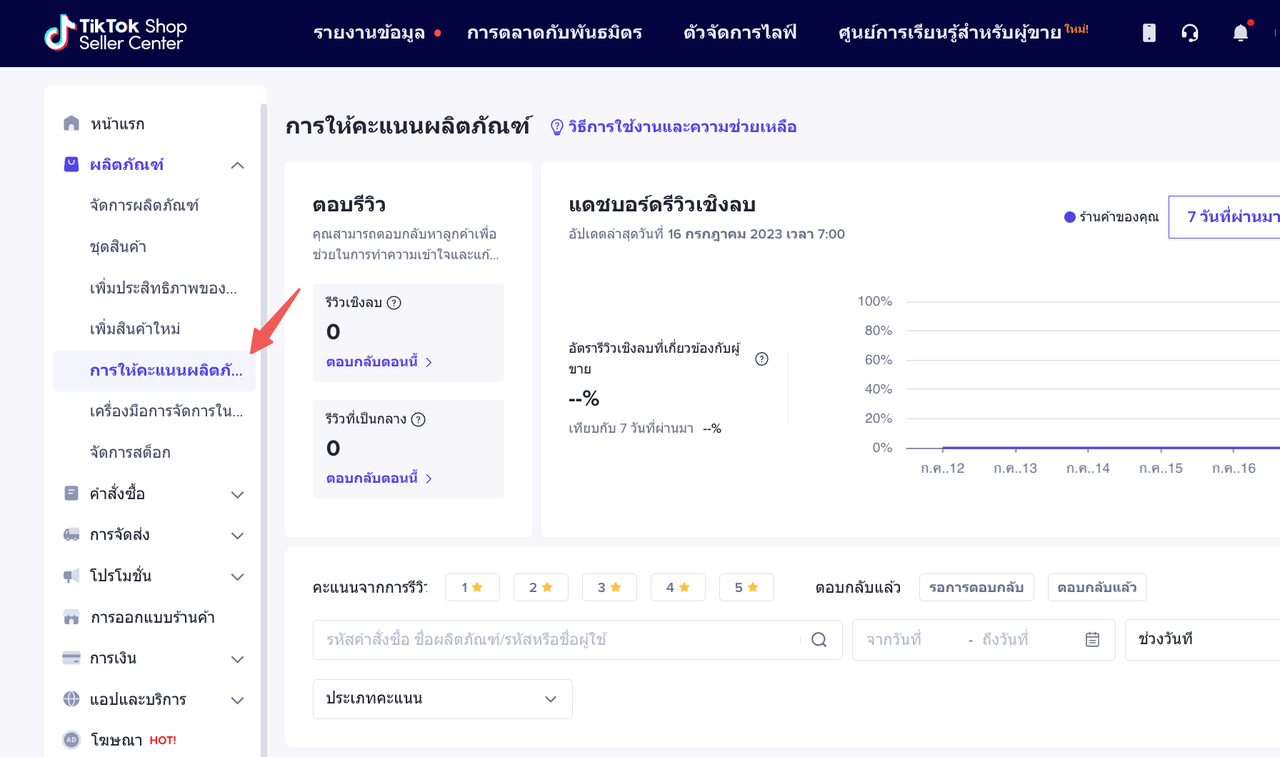Filter reviews by 1 star rating

click(x=472, y=588)
